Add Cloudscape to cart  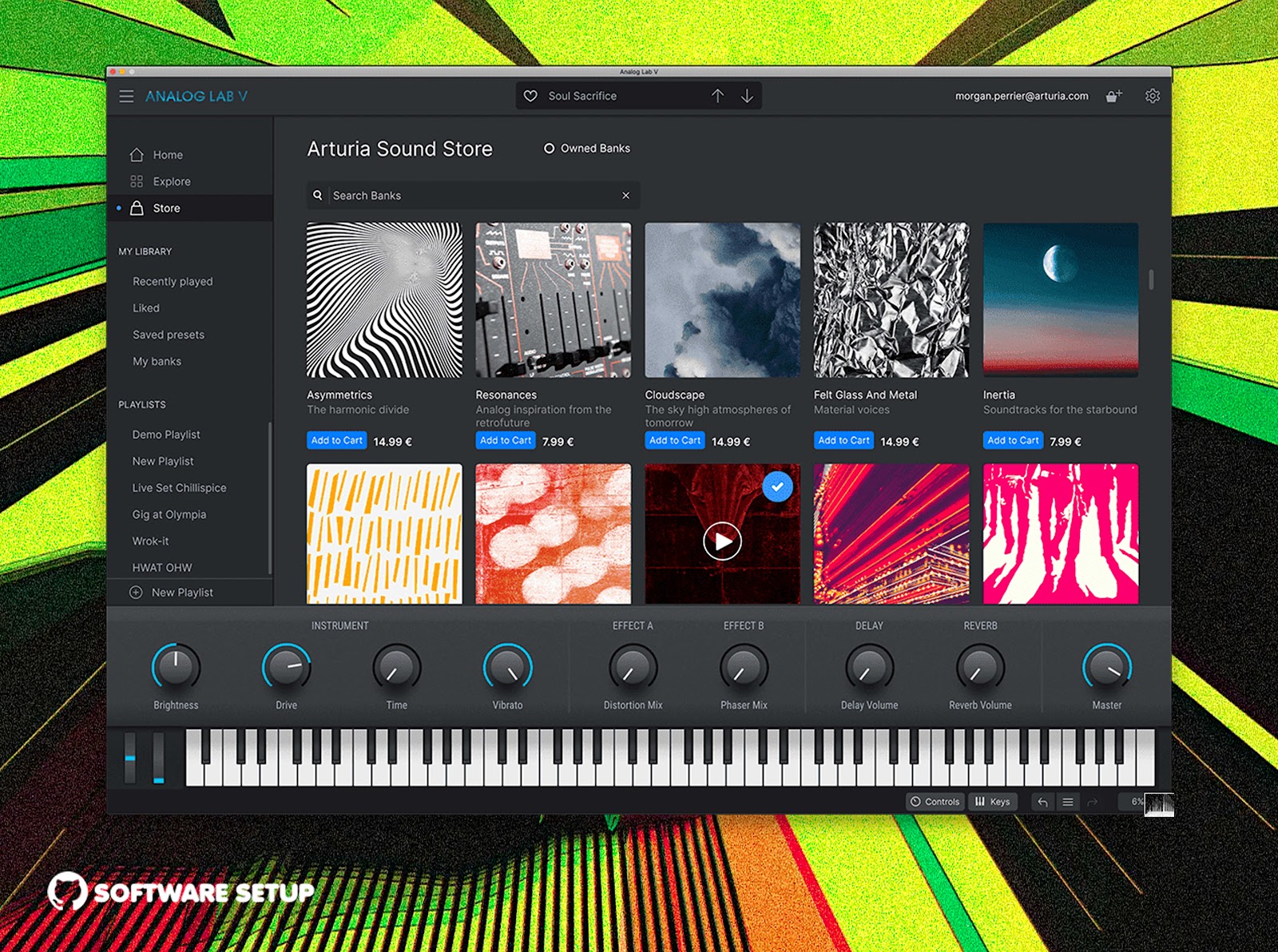675,440
